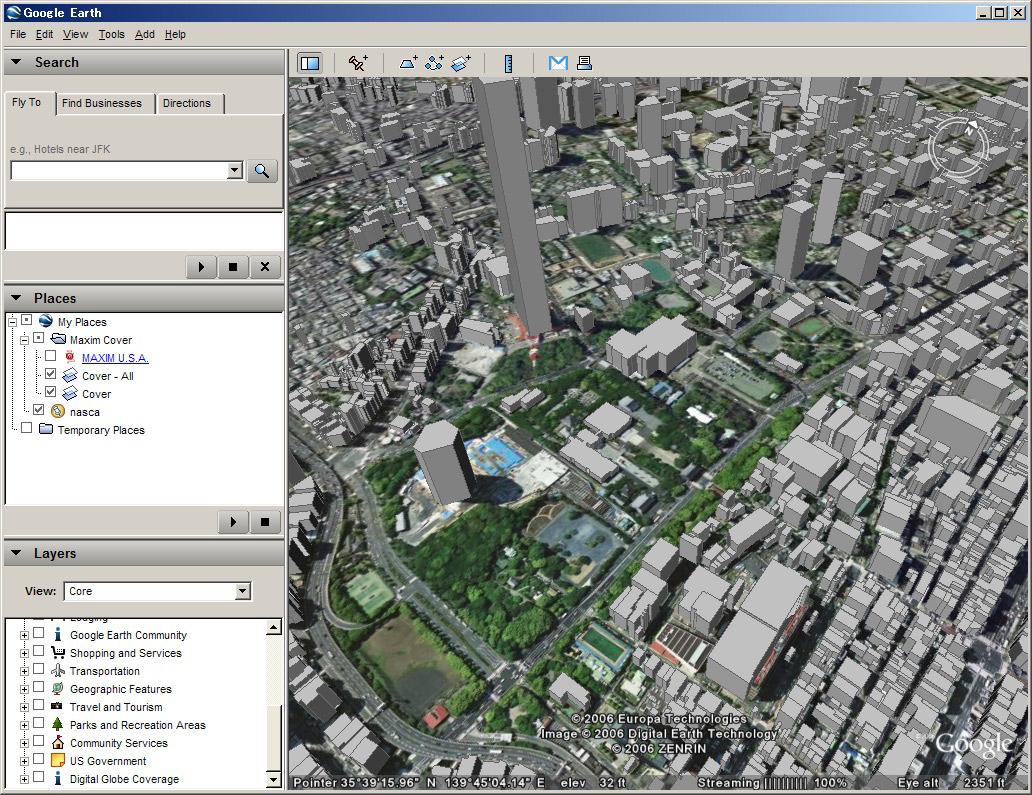Enable the Transportation layer checkbox
The height and width of the screenshot is (795, 1032).
39,670
